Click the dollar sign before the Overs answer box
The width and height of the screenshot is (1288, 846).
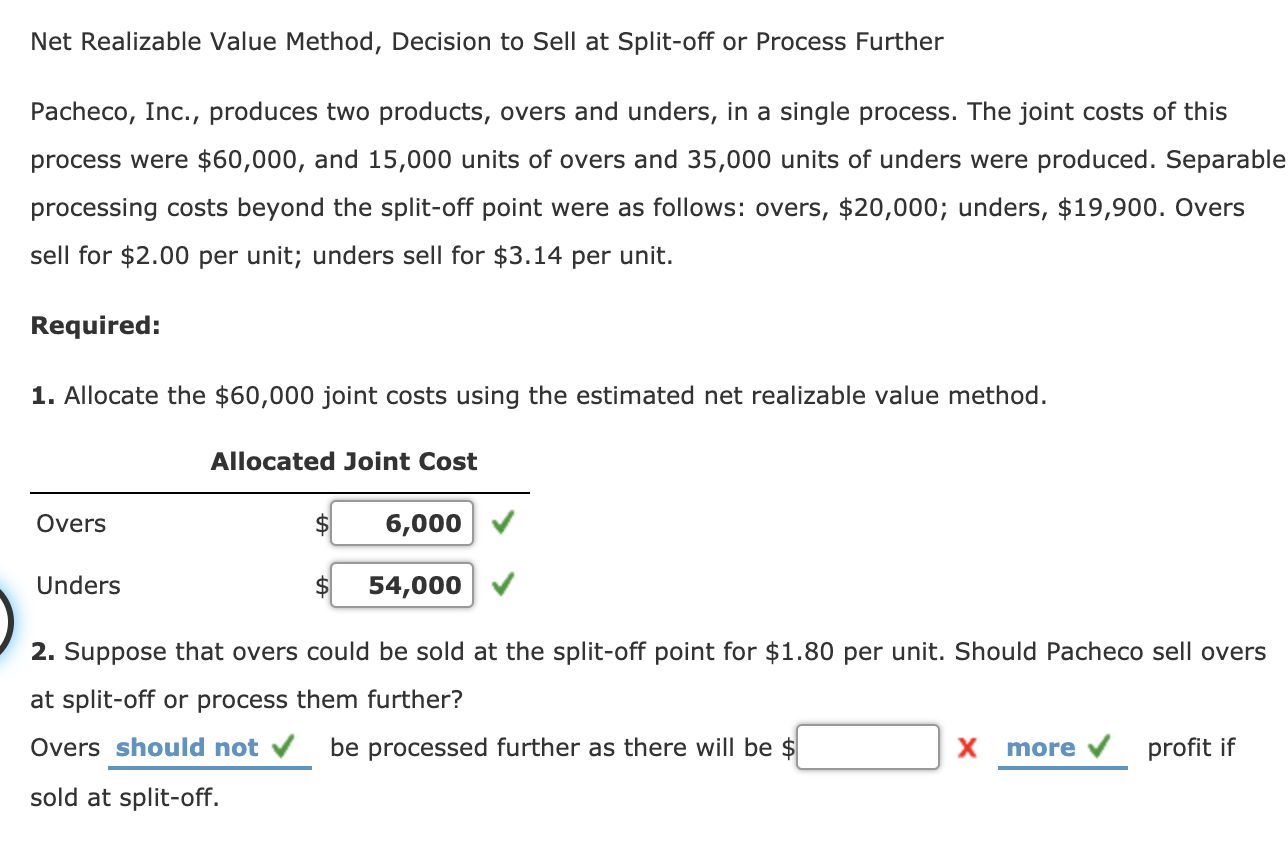point(320,522)
